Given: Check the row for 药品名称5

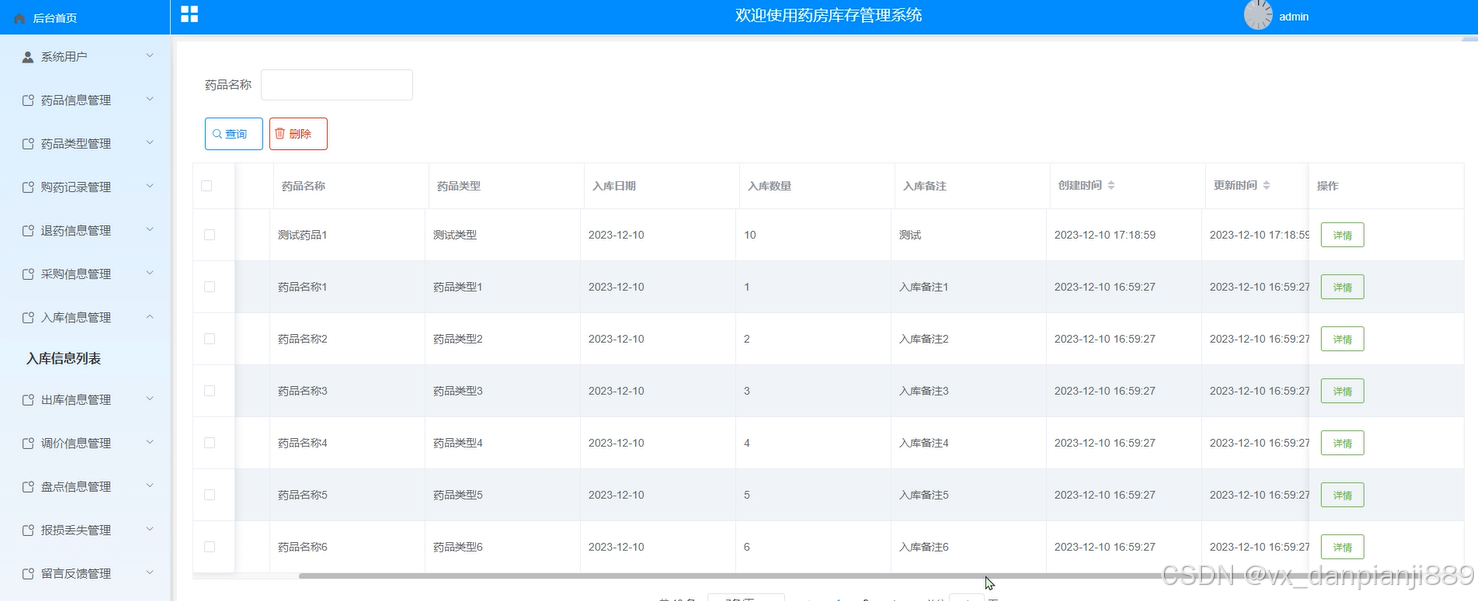Looking at the screenshot, I should point(209,495).
